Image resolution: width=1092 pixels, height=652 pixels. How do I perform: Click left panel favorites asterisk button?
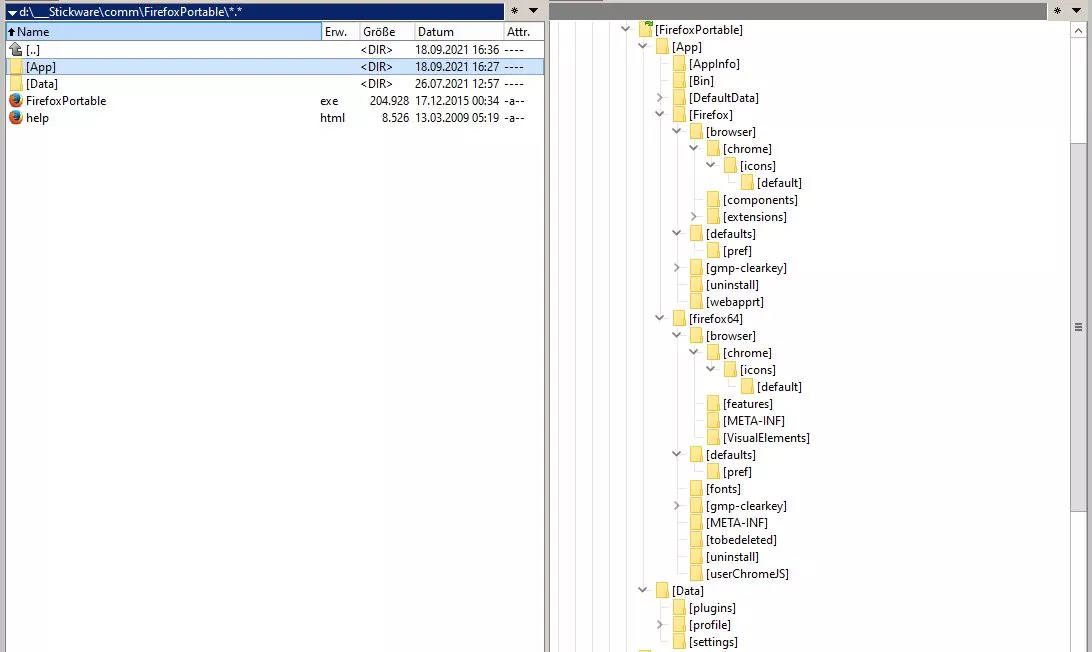514,11
